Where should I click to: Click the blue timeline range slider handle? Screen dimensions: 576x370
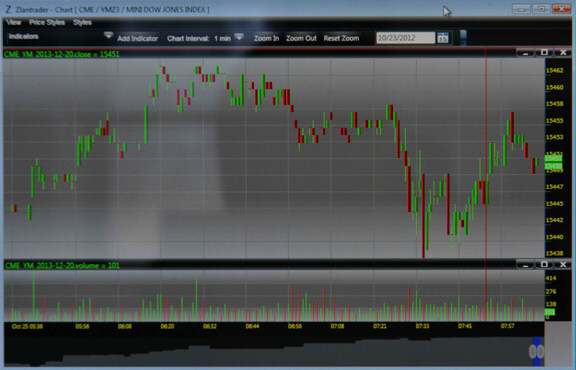(x=537, y=351)
